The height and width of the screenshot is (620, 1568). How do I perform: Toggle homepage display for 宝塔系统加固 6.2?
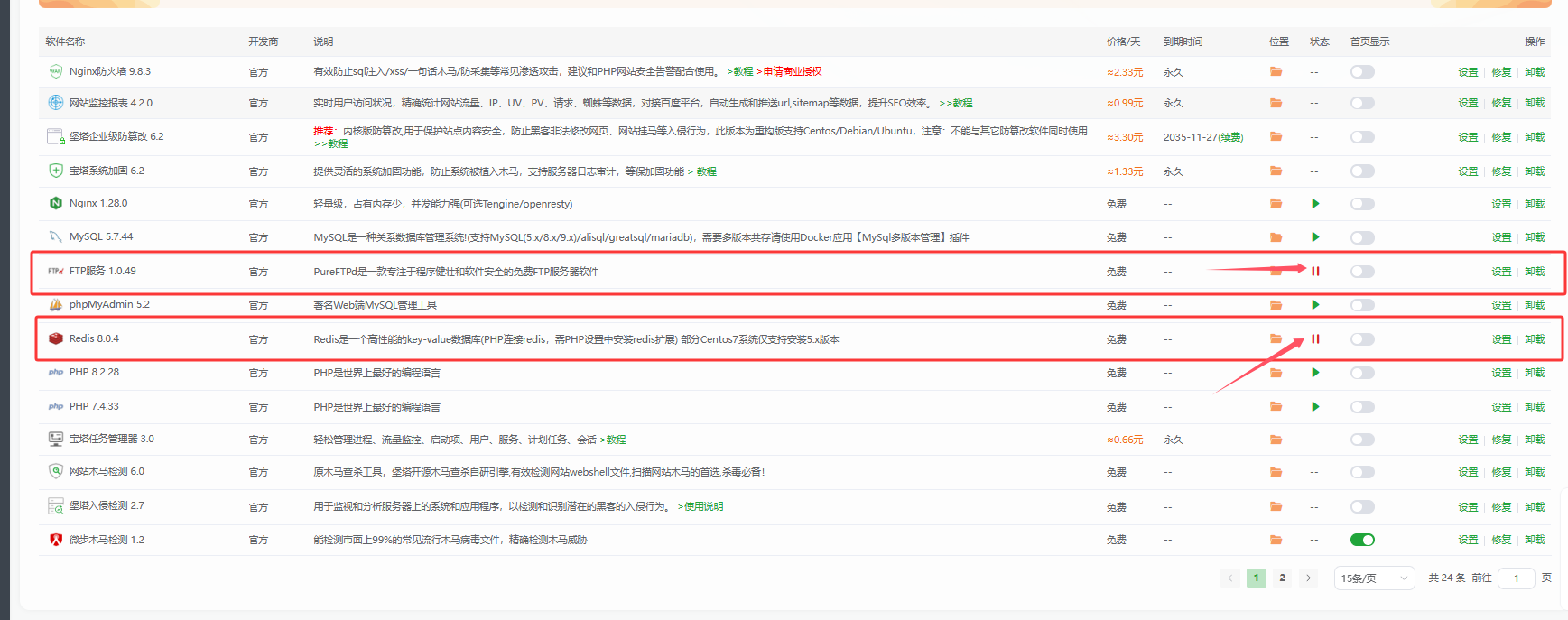coord(1362,171)
